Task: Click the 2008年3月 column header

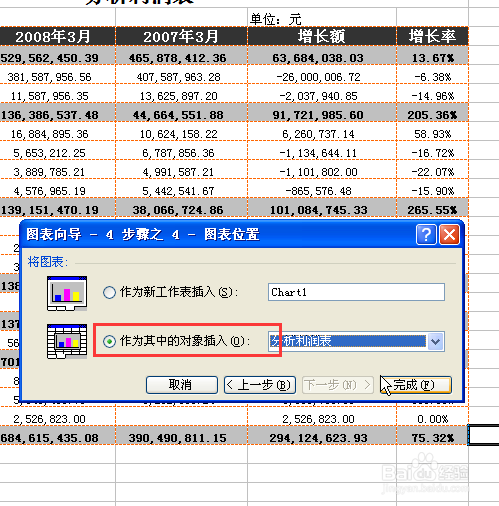Action: 58,36
